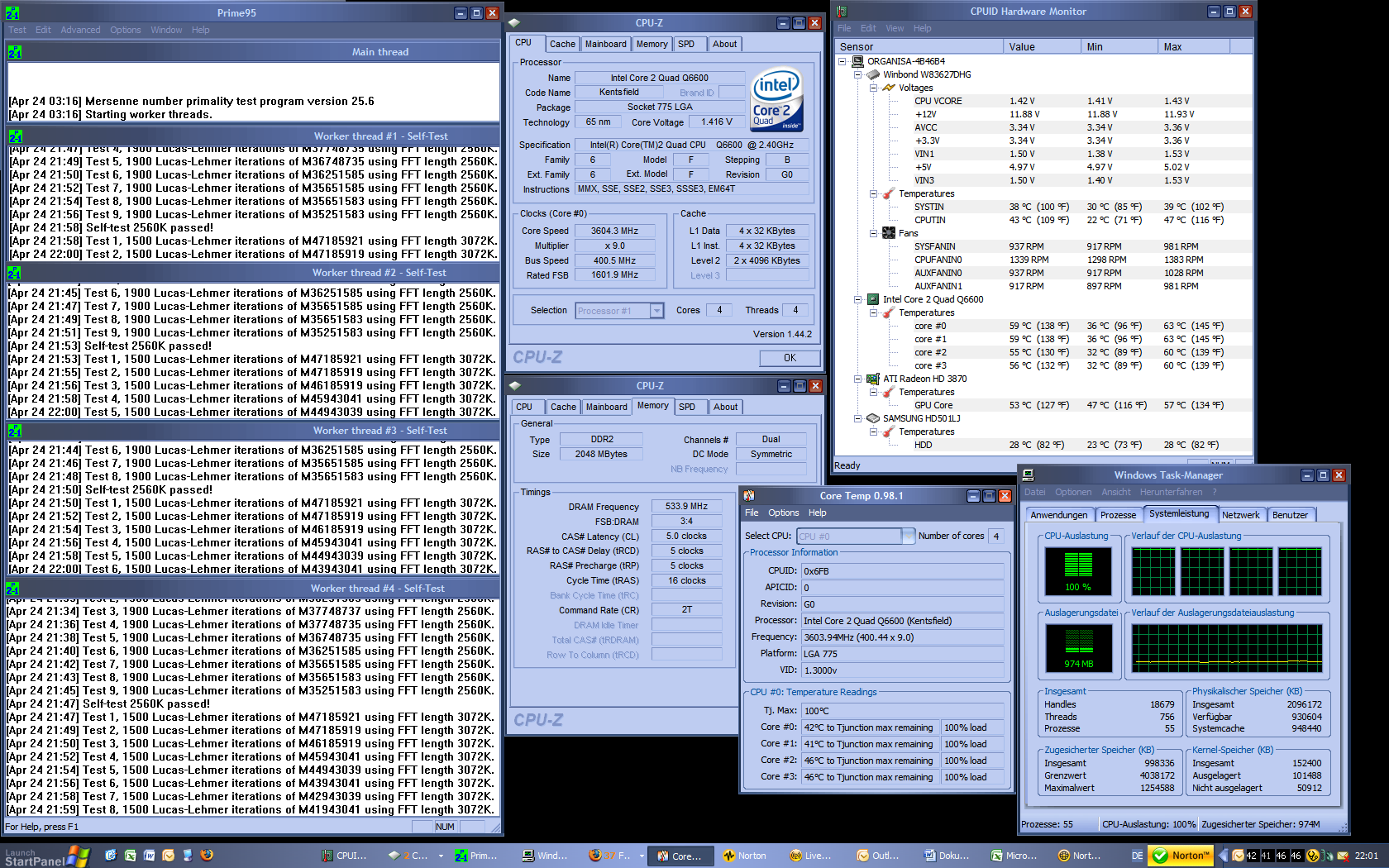Click the Sensor column header
Image resolution: width=1389 pixels, height=868 pixels.
pos(919,47)
